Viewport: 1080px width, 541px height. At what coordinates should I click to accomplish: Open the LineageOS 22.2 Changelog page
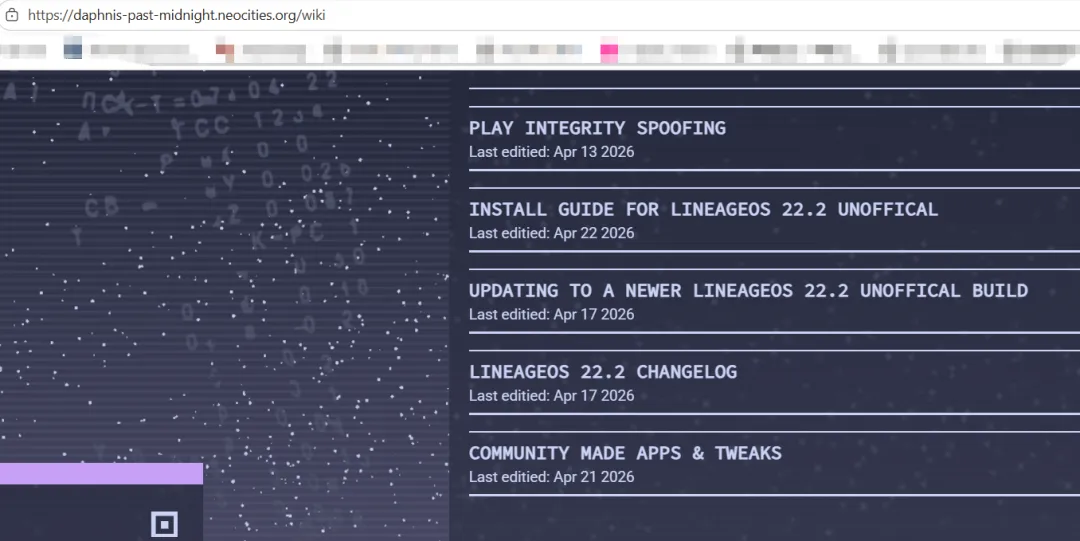(x=603, y=372)
